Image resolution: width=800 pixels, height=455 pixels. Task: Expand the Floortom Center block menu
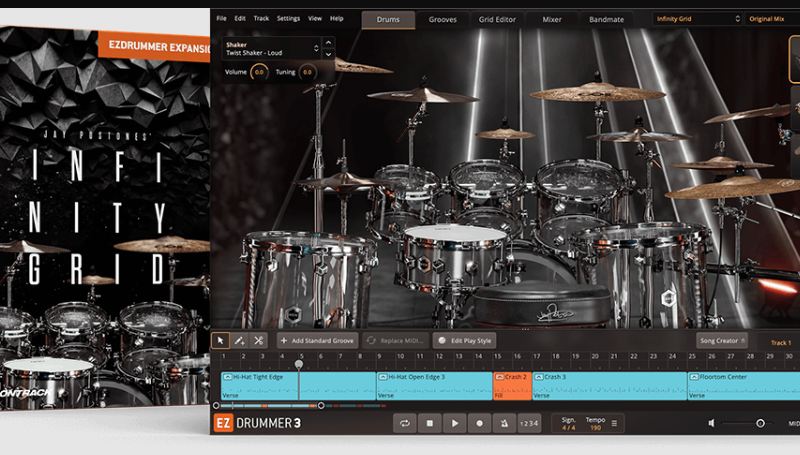coord(694,376)
